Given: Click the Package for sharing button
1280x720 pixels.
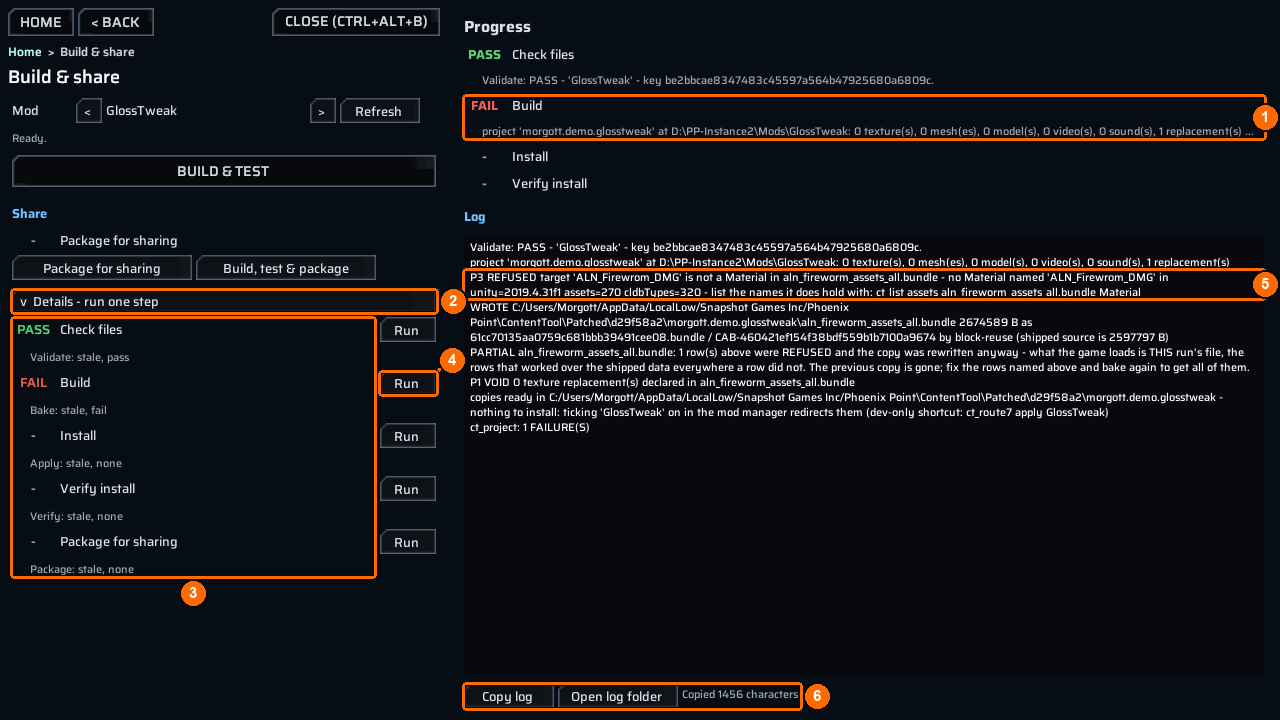Looking at the screenshot, I should coord(102,268).
